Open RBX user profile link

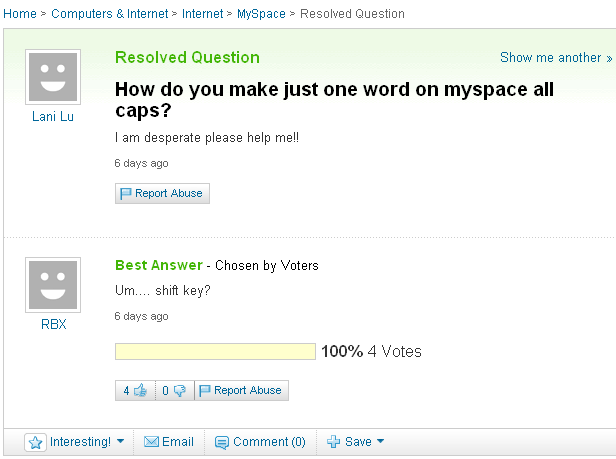point(53,324)
